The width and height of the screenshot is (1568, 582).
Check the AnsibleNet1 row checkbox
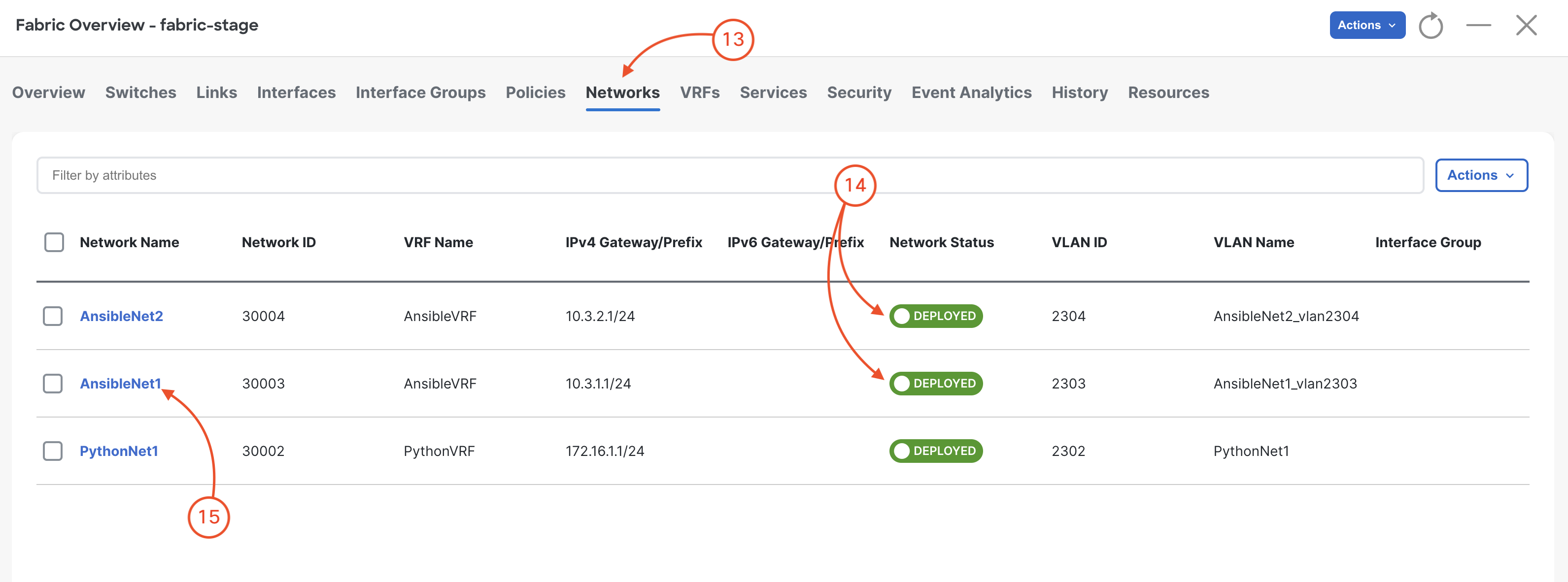point(53,384)
